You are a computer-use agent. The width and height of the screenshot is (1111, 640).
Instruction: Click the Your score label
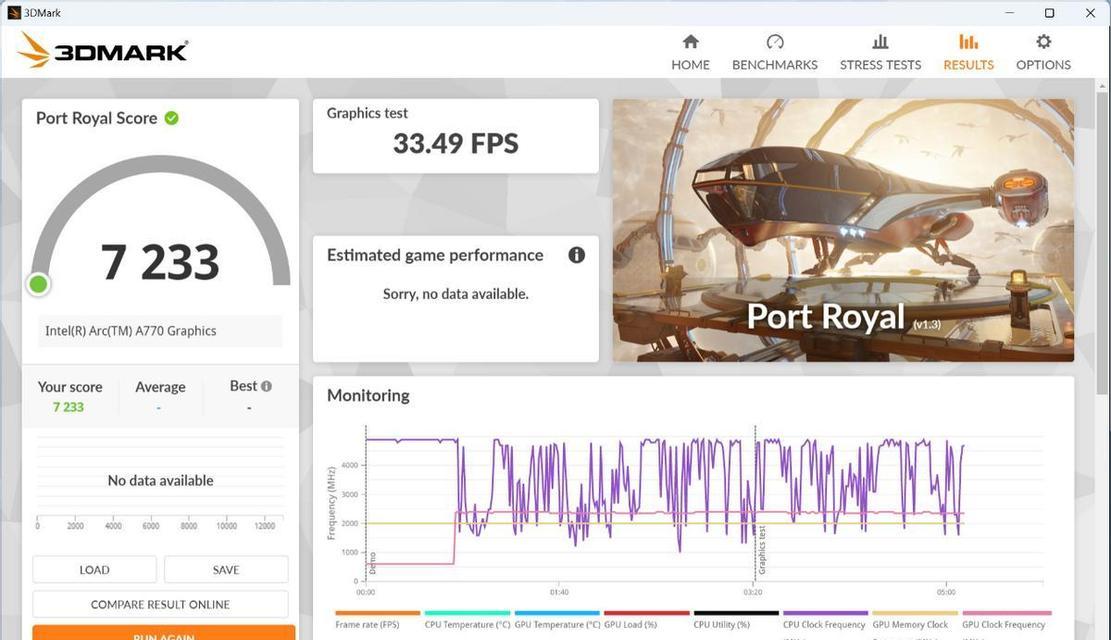click(69, 387)
